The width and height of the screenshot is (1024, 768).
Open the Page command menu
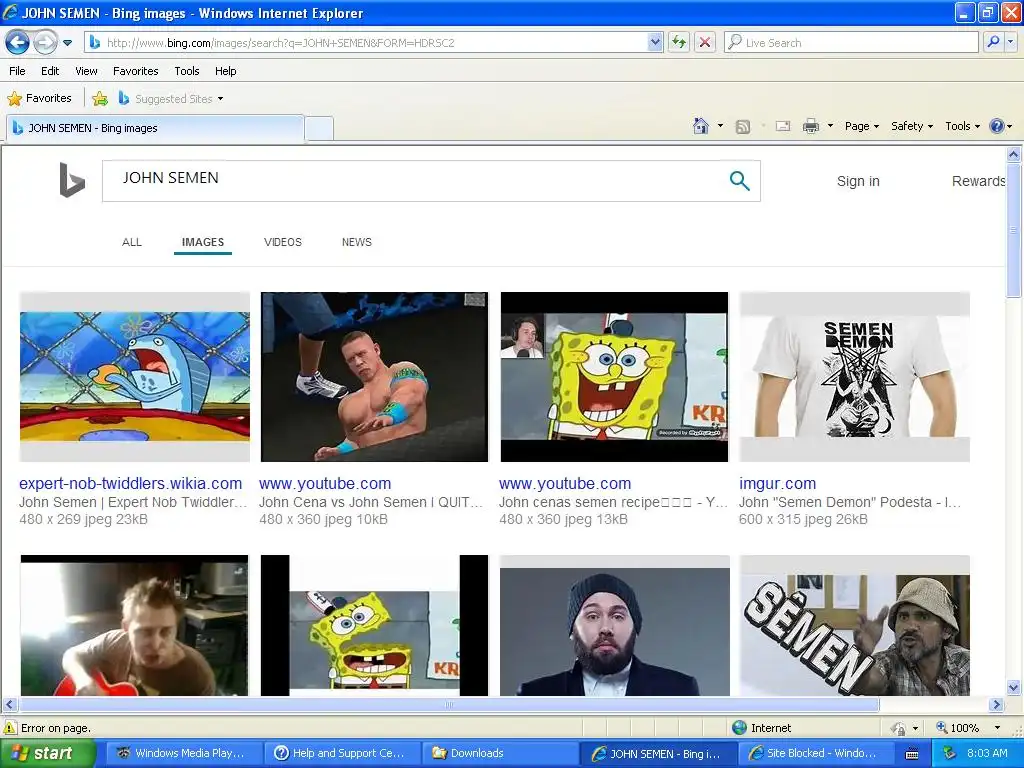point(861,126)
